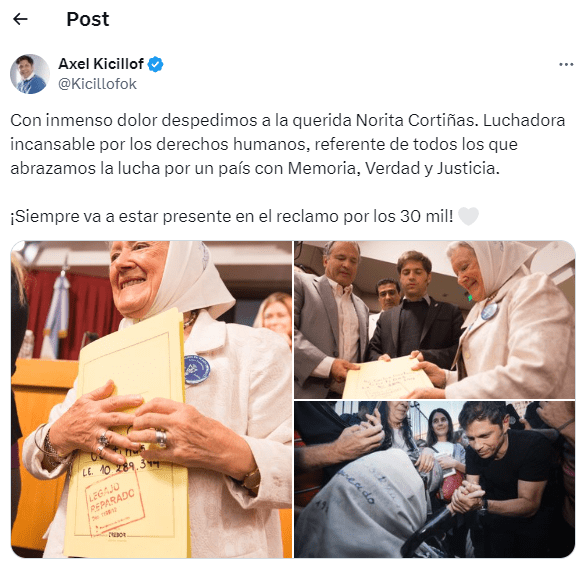Screen dimensions: 585x579
Task: Open photo of woman holding yellow folder
Action: tap(151, 399)
